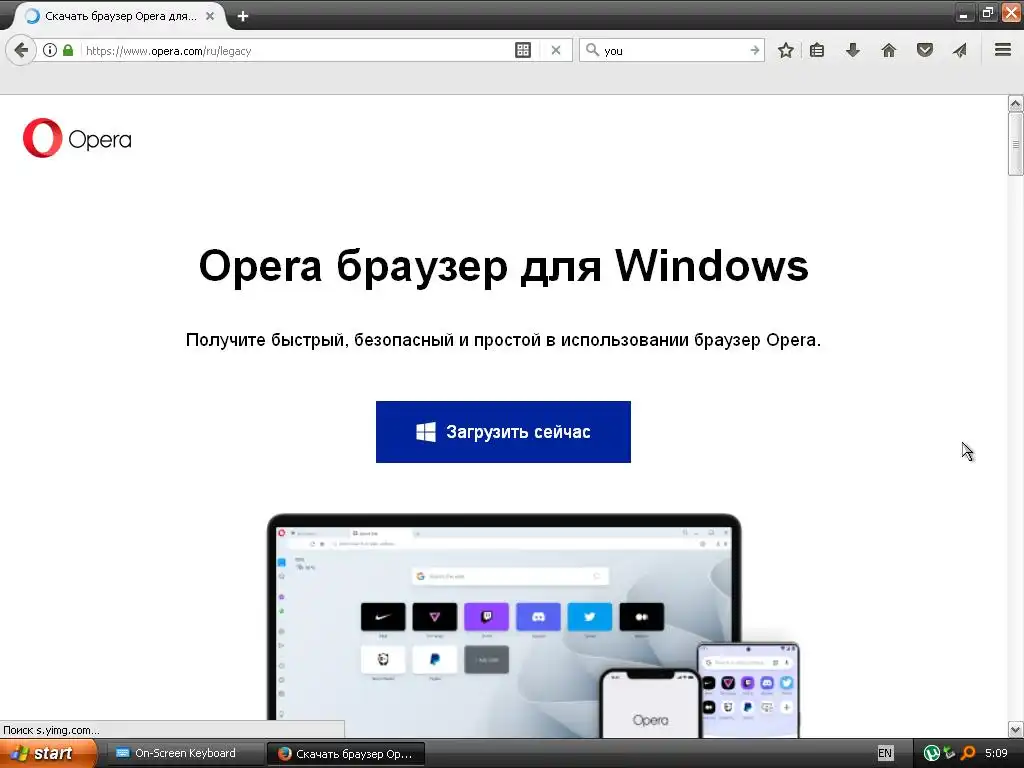Click the clock showing 5:09
The image size is (1024, 768).
click(x=997, y=753)
